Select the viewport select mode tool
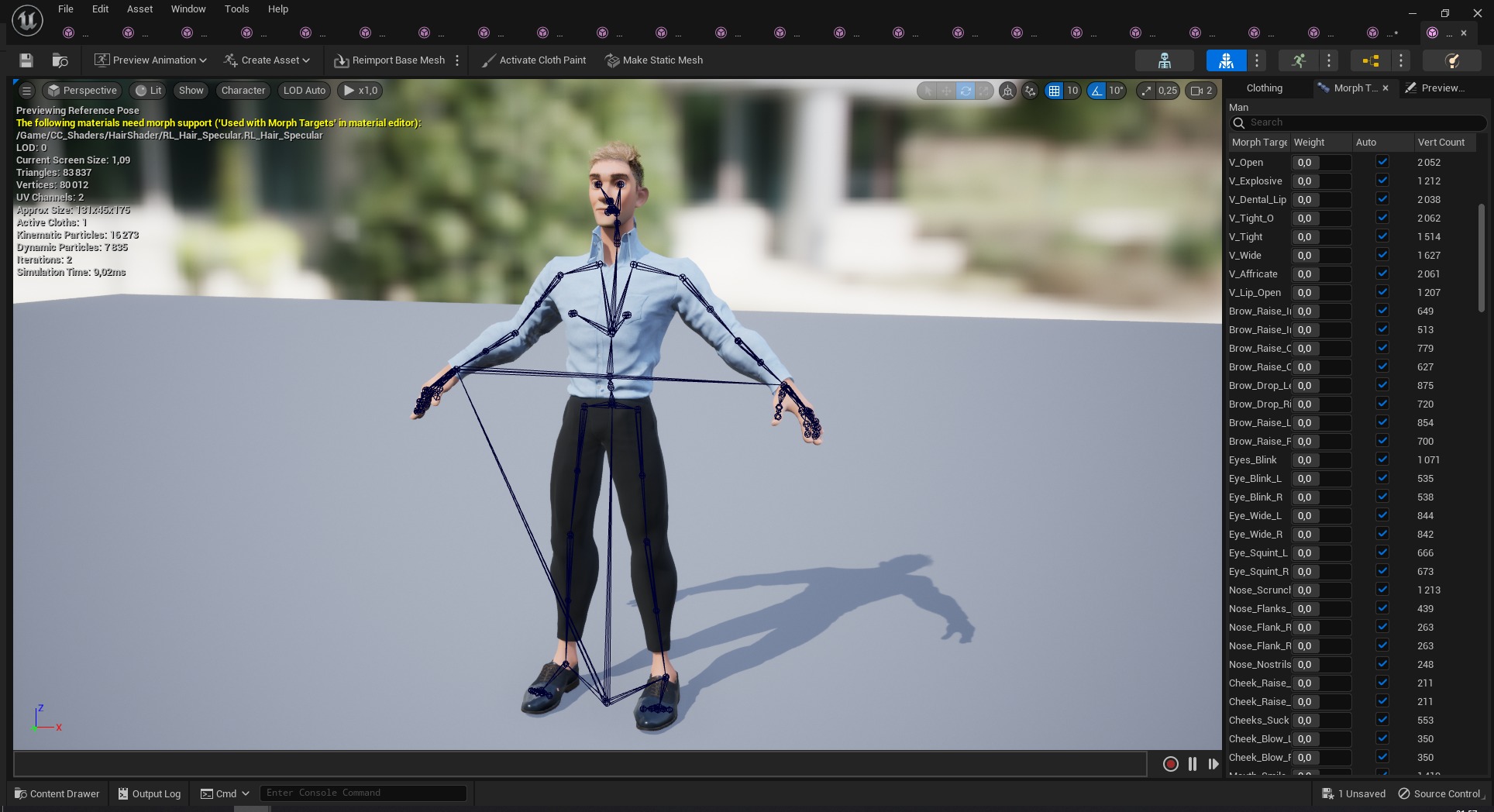Image resolution: width=1494 pixels, height=812 pixels. (x=928, y=91)
